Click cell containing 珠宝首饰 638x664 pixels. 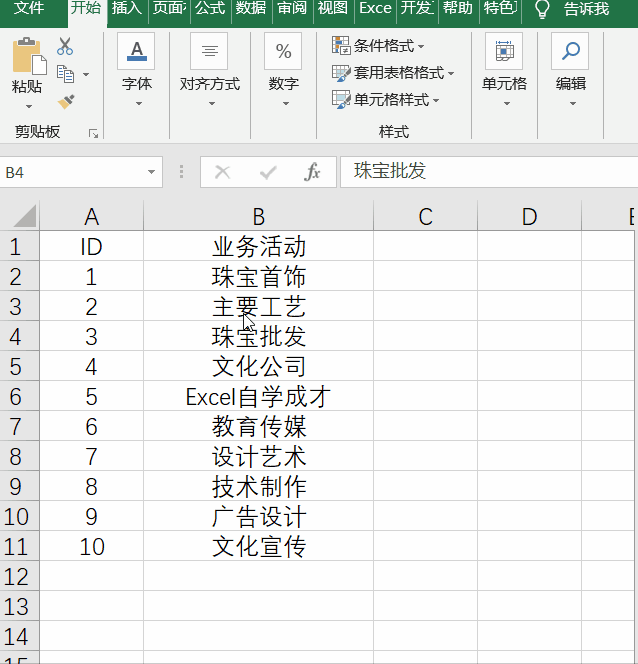(x=258, y=276)
